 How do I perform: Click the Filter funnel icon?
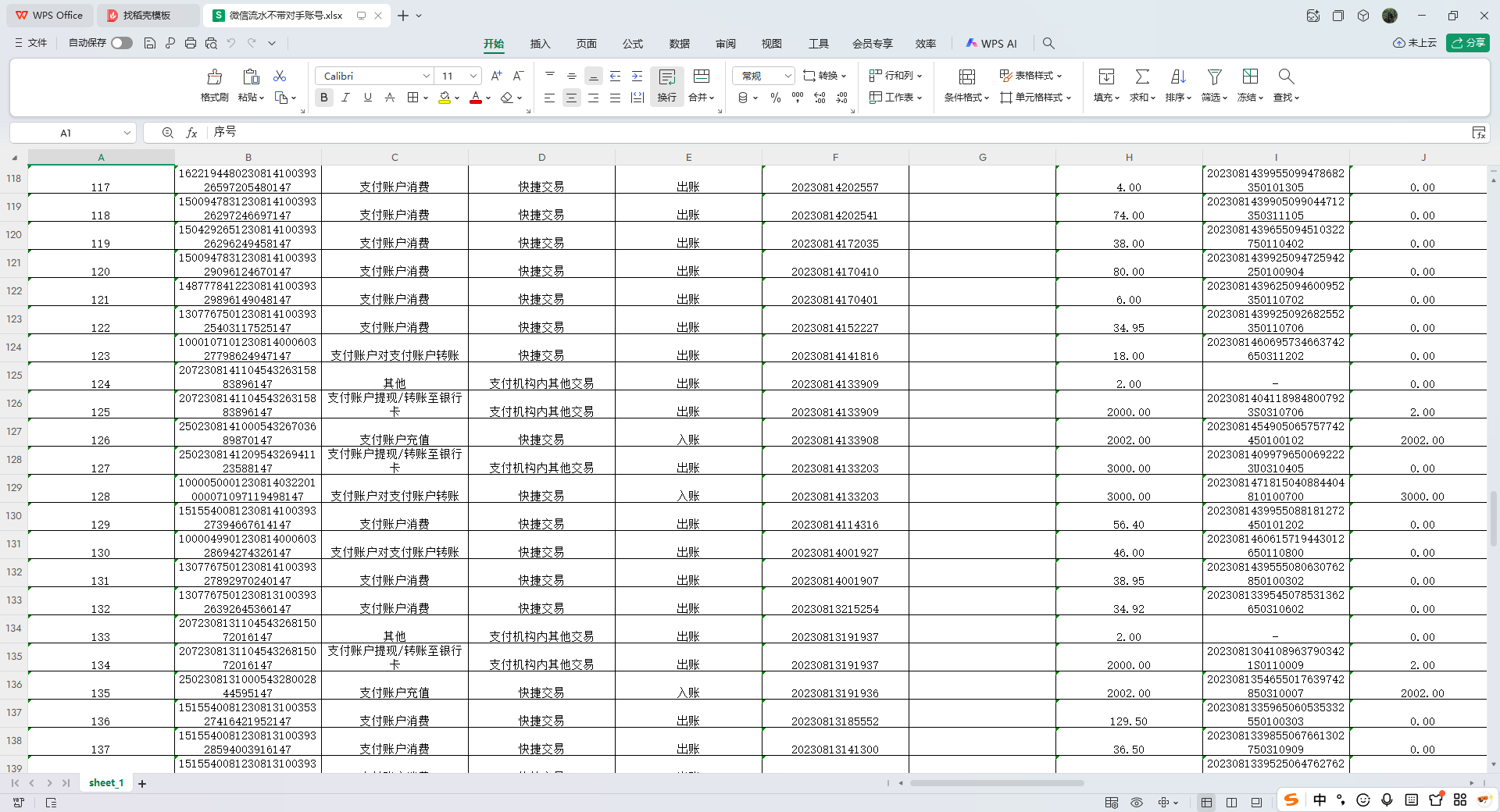tap(1214, 77)
